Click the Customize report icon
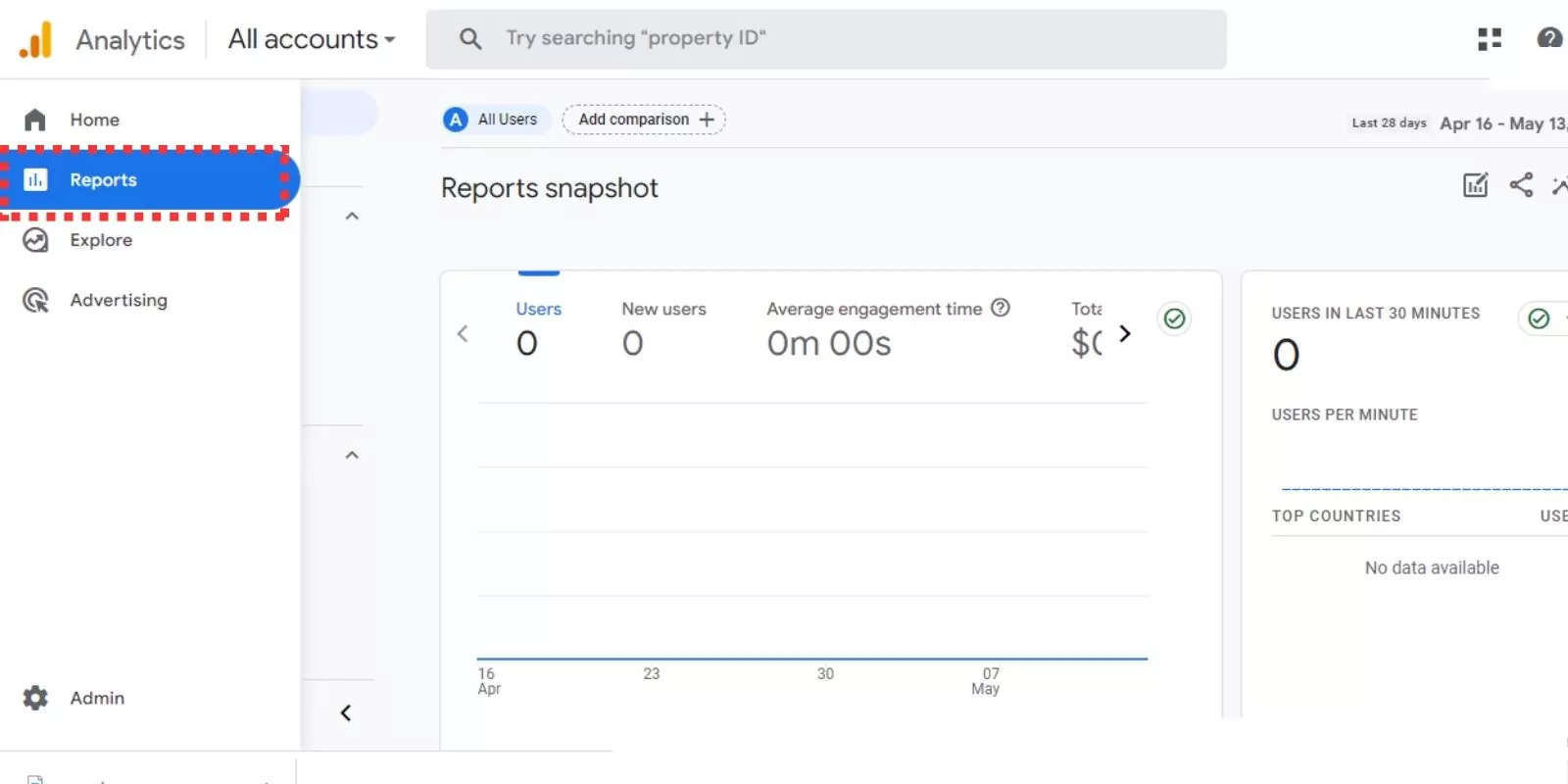The image size is (1568, 784). 1475,184
